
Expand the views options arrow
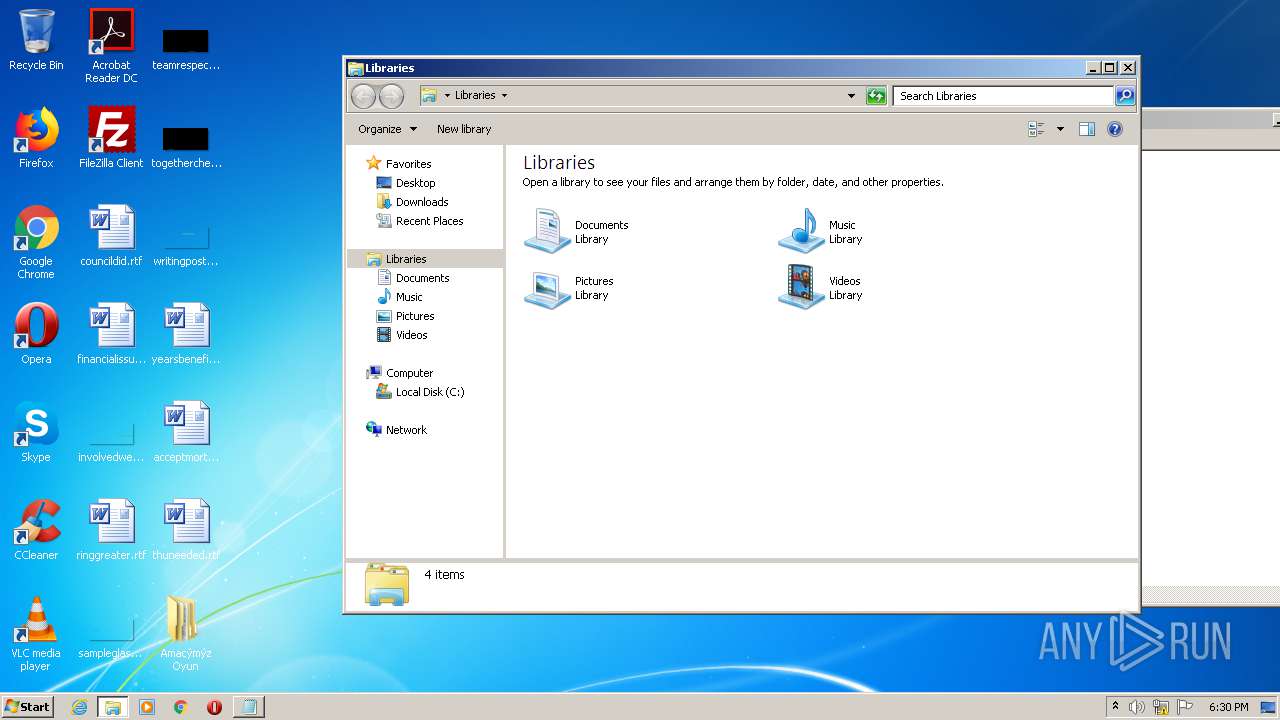pyautogui.click(x=1060, y=129)
